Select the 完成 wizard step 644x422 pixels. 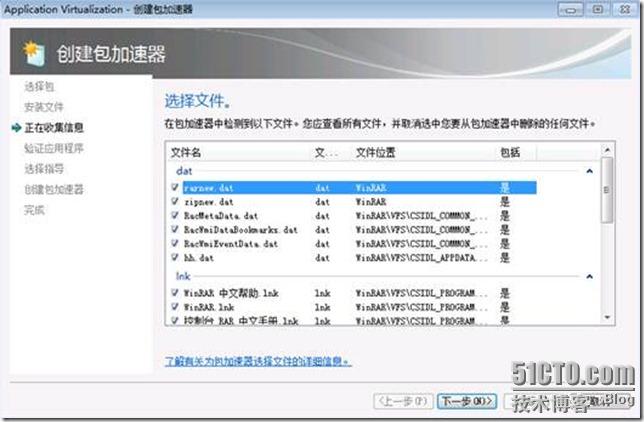(x=34, y=210)
